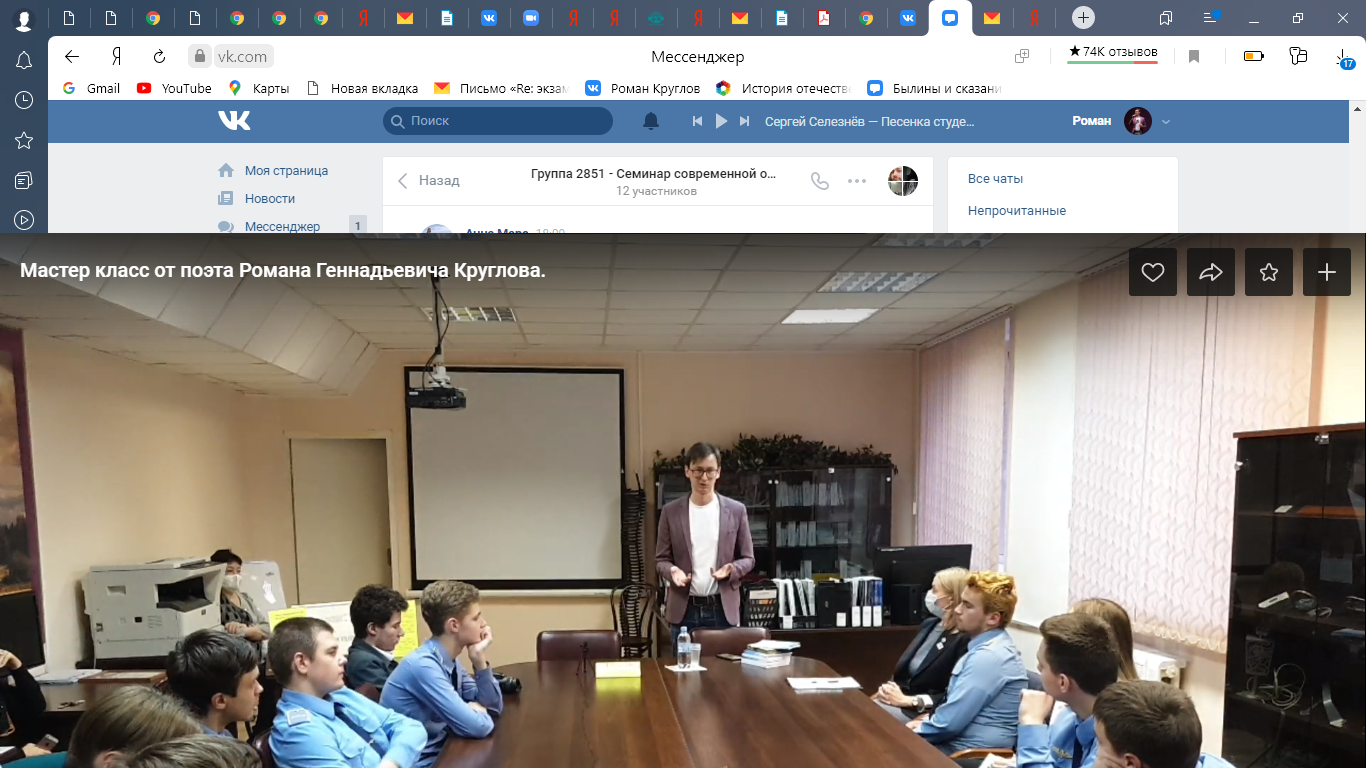The image size is (1366, 768).
Task: Open the История отечеств bookmark
Action: [x=784, y=88]
